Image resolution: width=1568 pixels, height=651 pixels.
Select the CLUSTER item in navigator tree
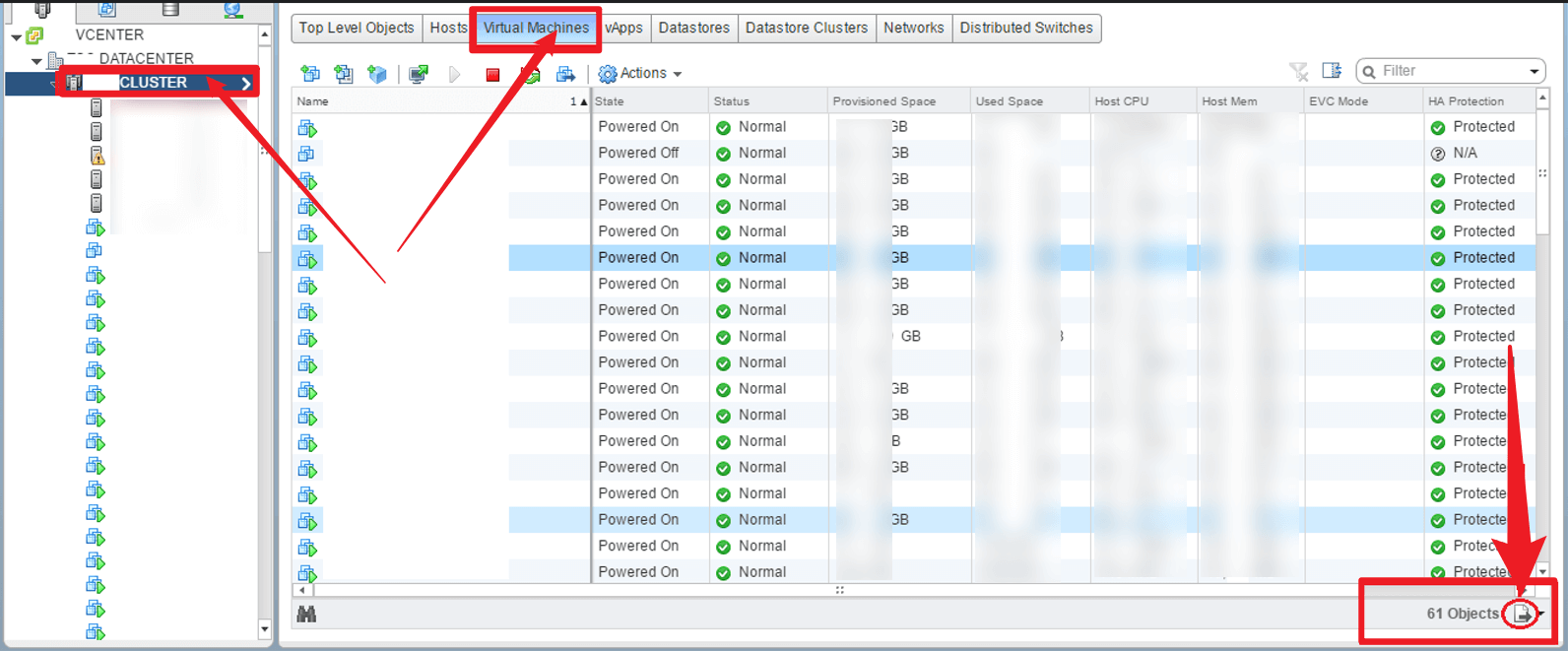[153, 83]
